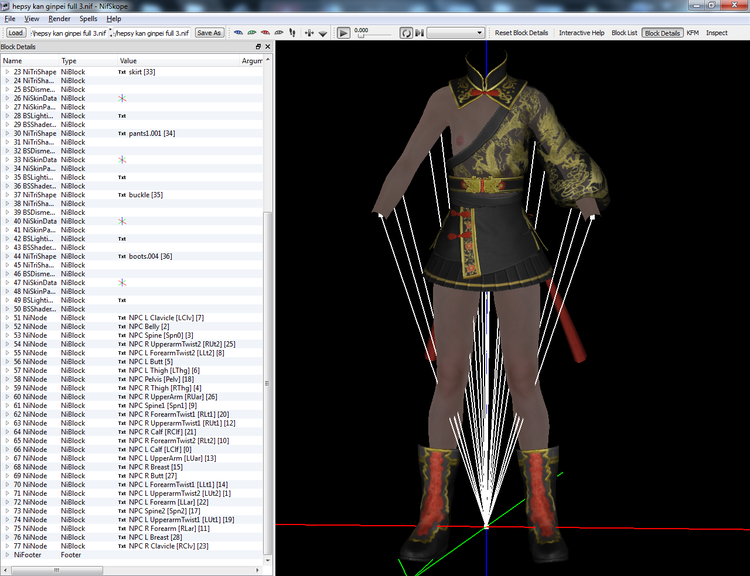Screen dimensions: 750x576
Task: Click the Save As button
Action: coord(209,33)
